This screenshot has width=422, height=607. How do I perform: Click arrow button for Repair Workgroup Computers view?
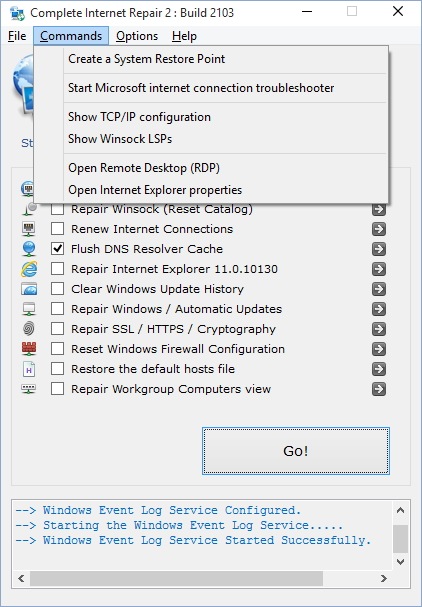[x=379, y=389]
